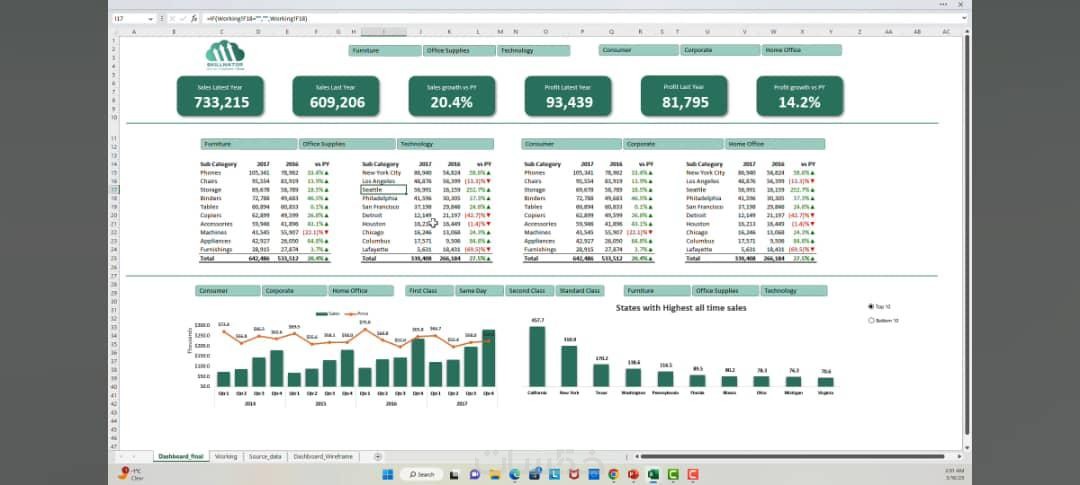The height and width of the screenshot is (485, 1080).
Task: Filter by the First Class slicer button
Action: pyautogui.click(x=429, y=291)
